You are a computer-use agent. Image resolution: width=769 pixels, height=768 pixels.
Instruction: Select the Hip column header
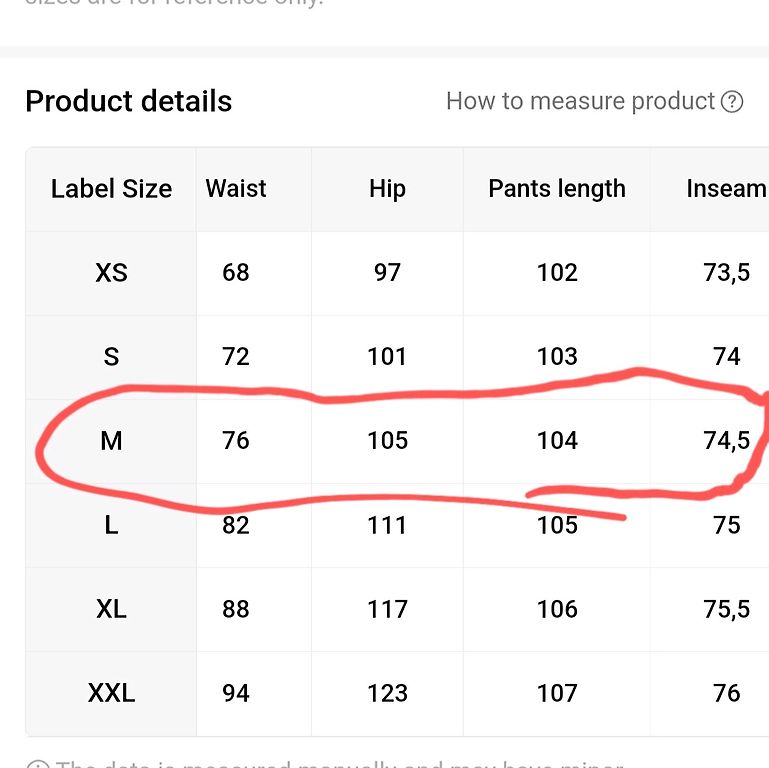(x=387, y=189)
